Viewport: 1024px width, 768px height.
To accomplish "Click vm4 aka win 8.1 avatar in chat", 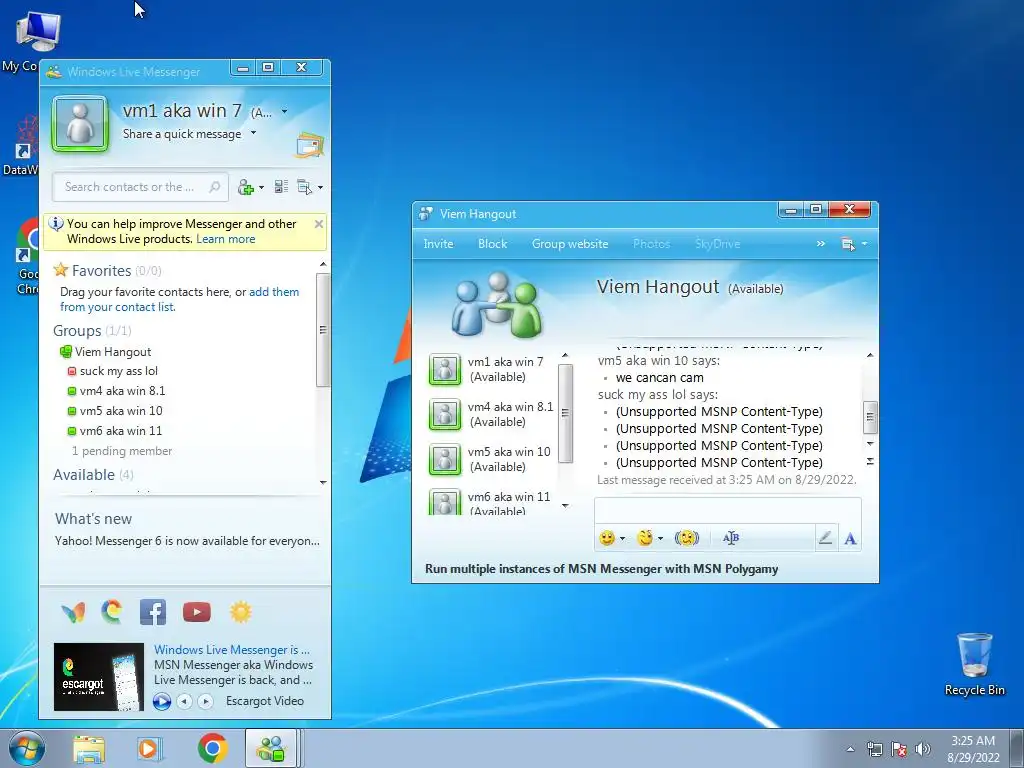I will (x=445, y=415).
